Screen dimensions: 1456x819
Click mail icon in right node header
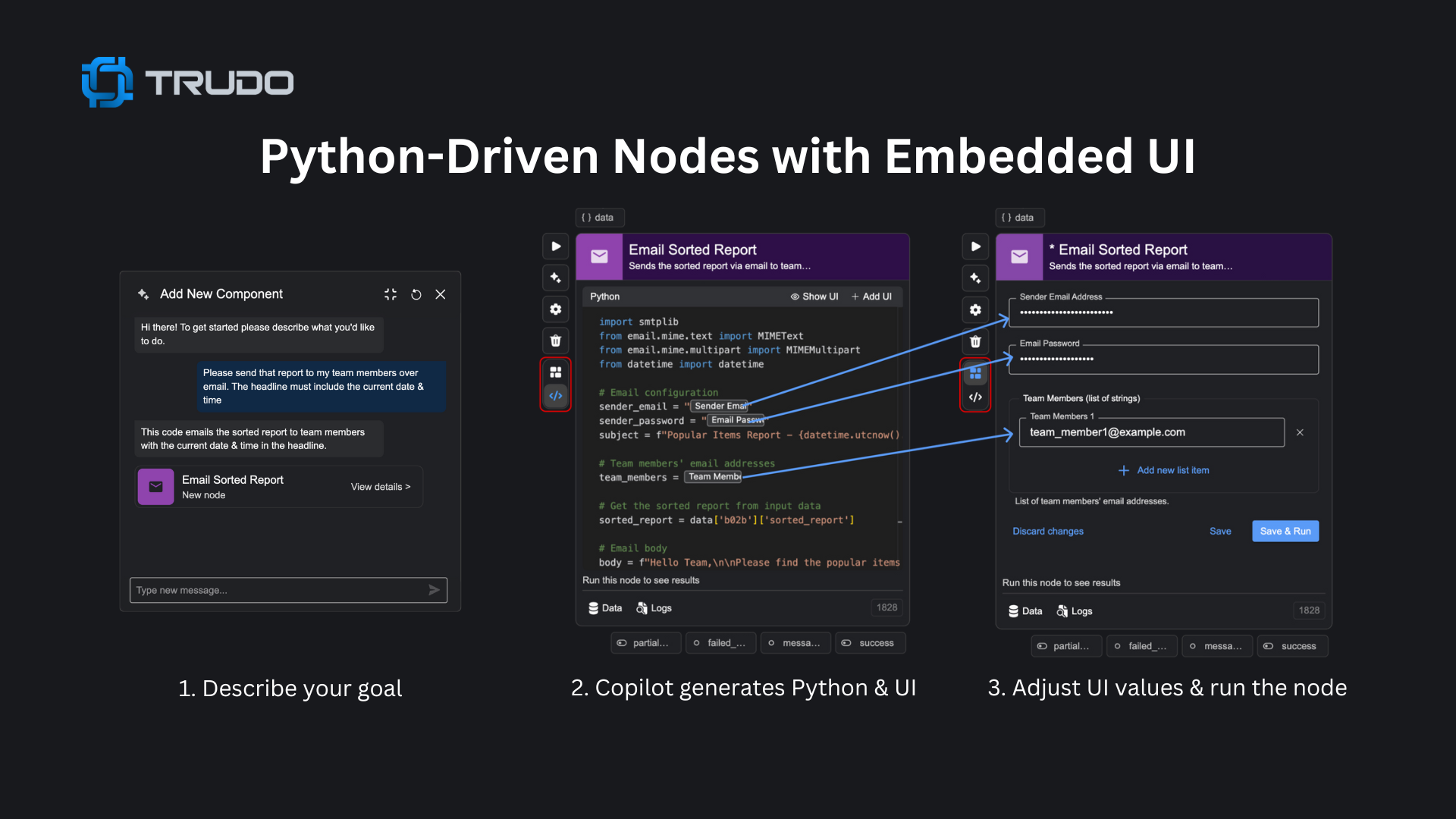pos(1019,256)
